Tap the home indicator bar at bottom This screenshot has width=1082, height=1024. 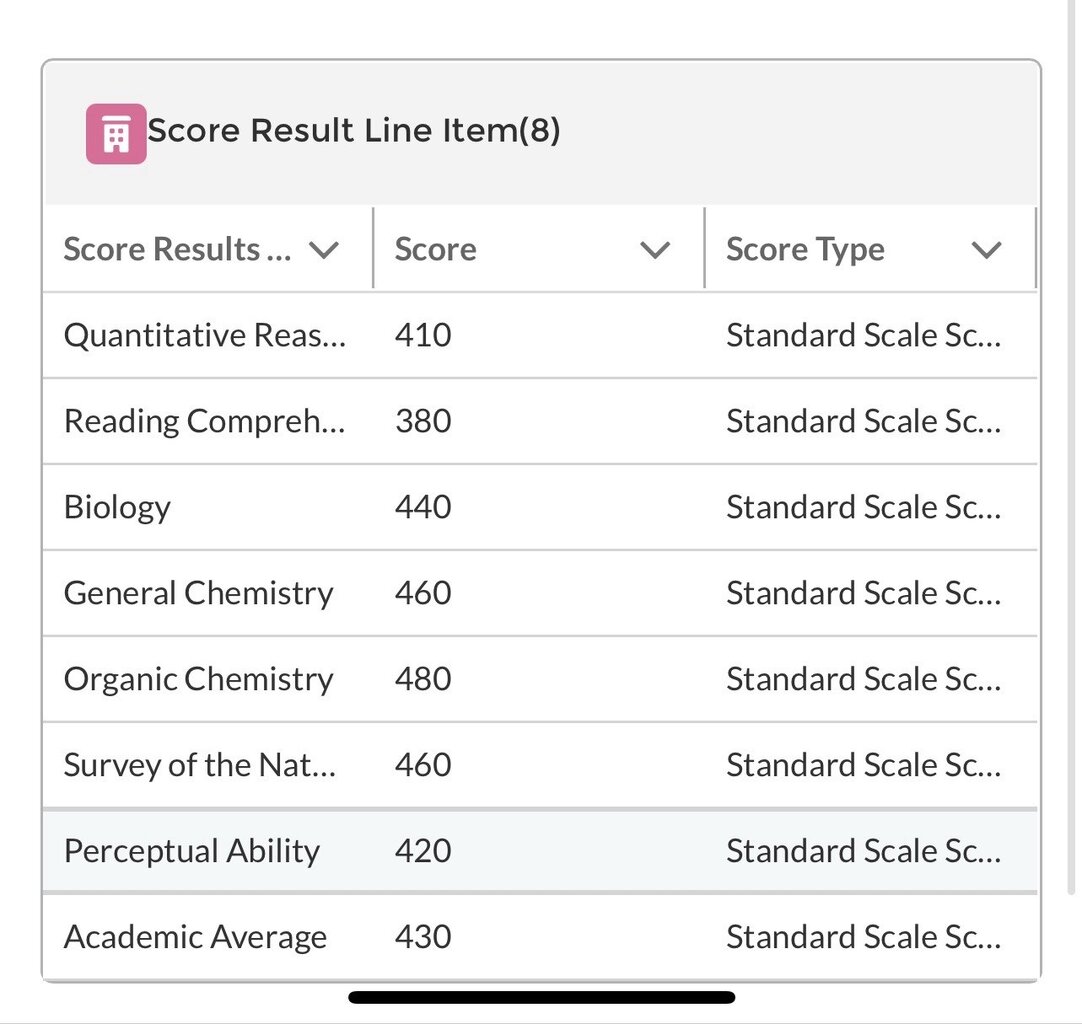tap(541, 997)
